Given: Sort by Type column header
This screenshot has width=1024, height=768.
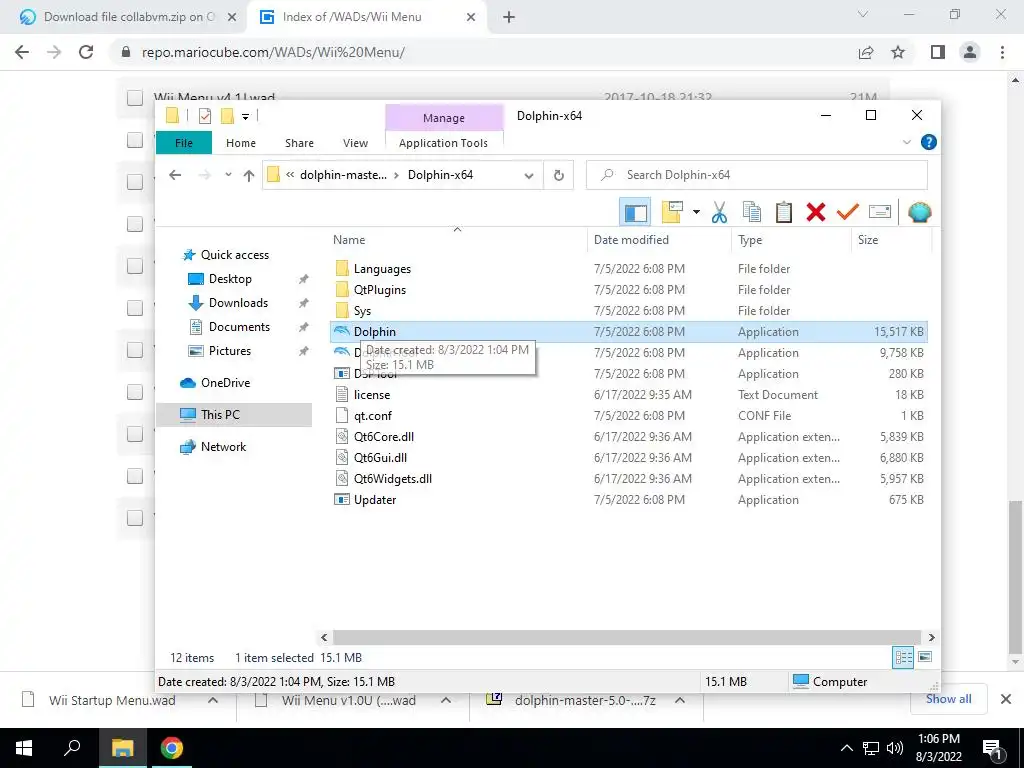Looking at the screenshot, I should point(750,240).
